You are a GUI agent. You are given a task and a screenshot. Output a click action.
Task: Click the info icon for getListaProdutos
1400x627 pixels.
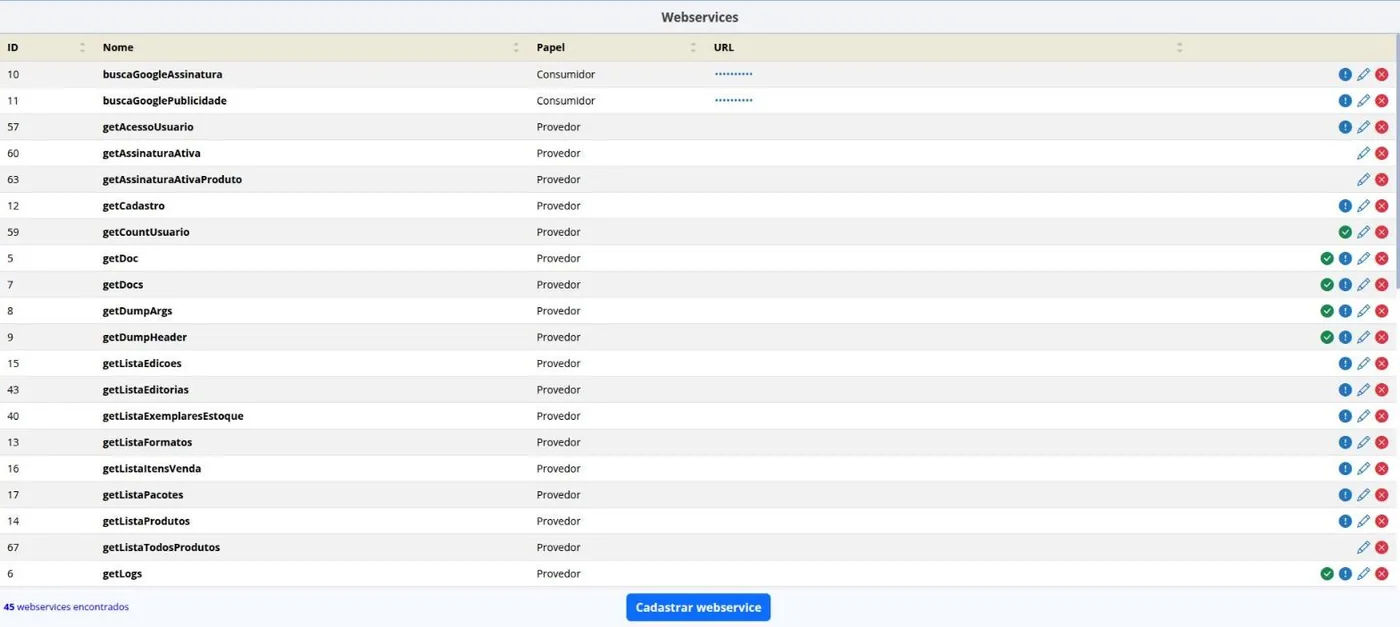click(x=1345, y=521)
